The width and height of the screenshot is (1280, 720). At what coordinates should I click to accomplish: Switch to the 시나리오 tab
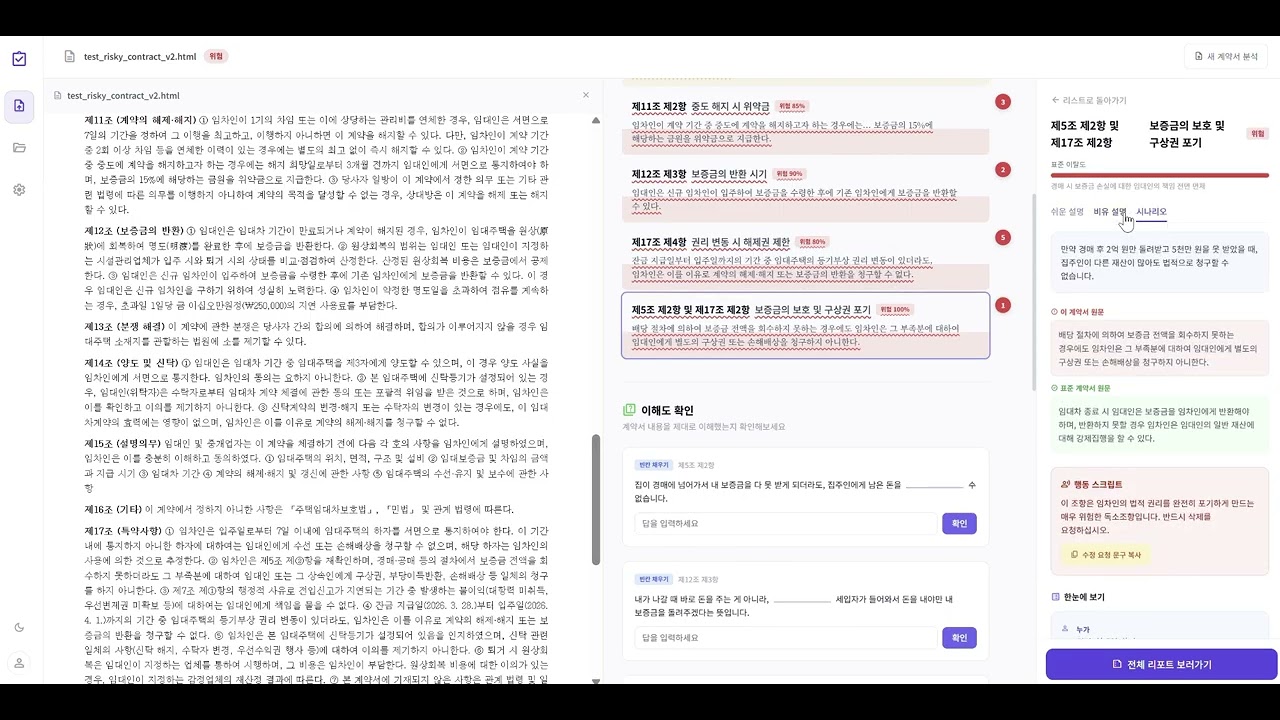[x=1151, y=212]
